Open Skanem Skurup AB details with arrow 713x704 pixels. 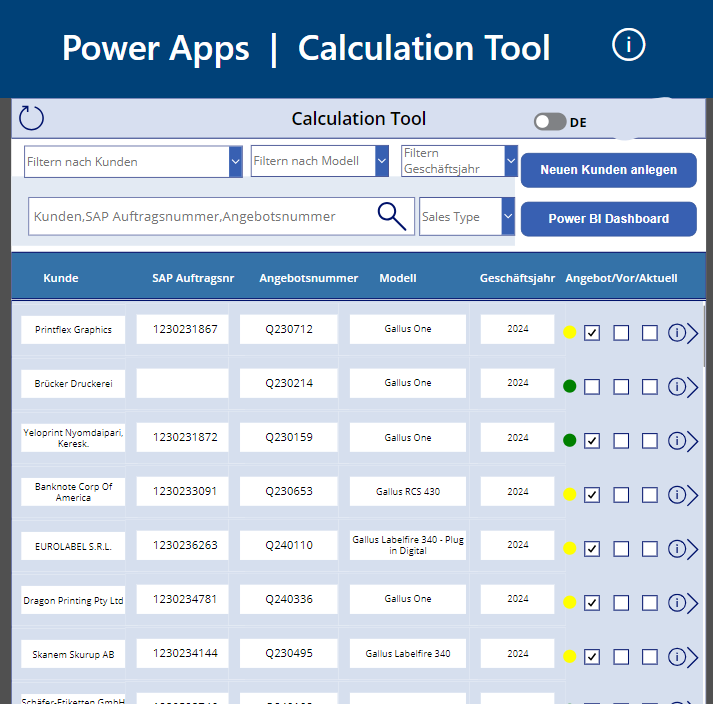[x=693, y=657]
